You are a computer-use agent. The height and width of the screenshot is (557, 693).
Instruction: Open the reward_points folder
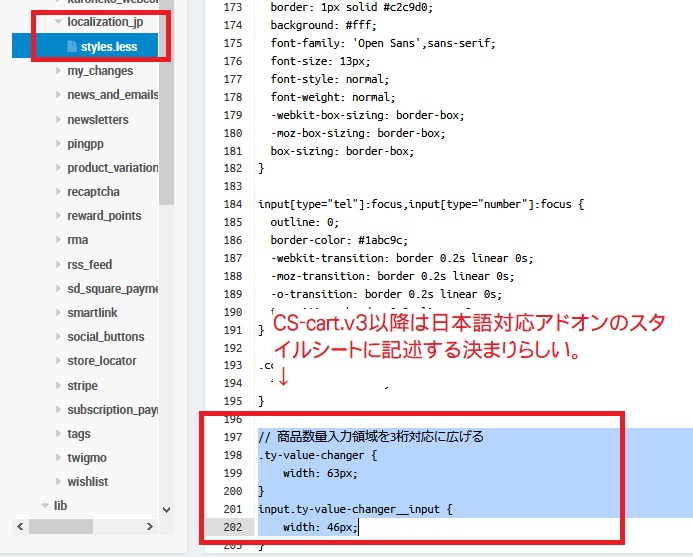tap(104, 216)
